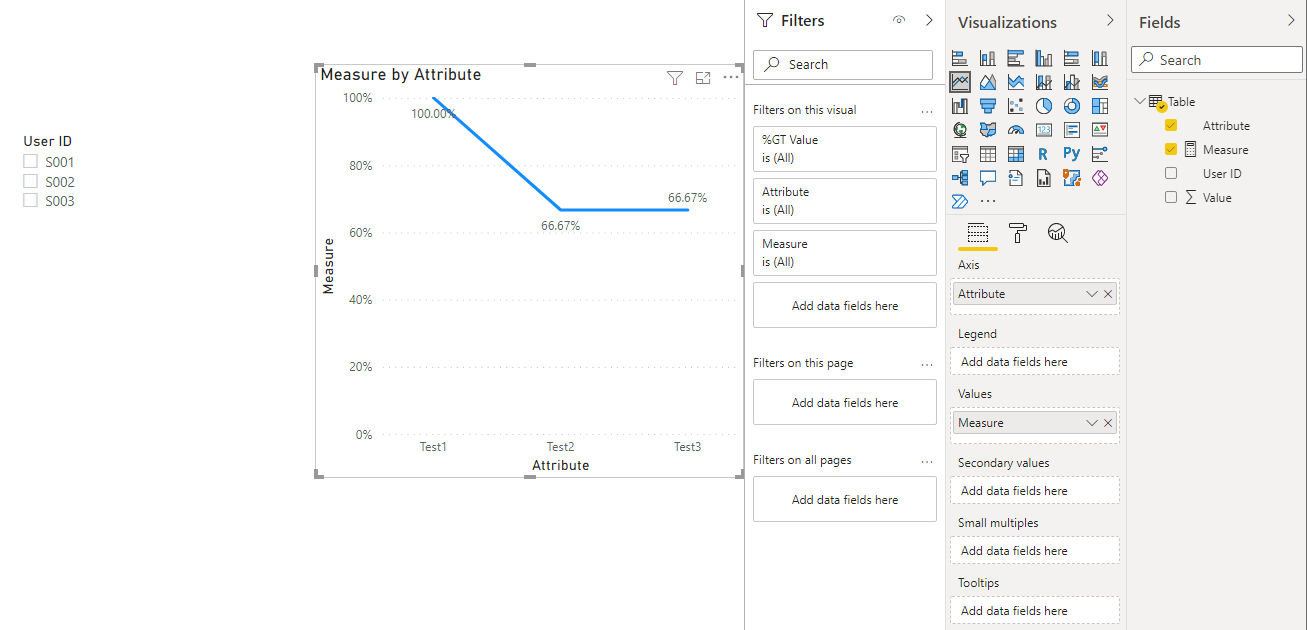1307x630 pixels.
Task: Choose the 100% stacked bar chart visual
Action: pyautogui.click(x=1072, y=57)
